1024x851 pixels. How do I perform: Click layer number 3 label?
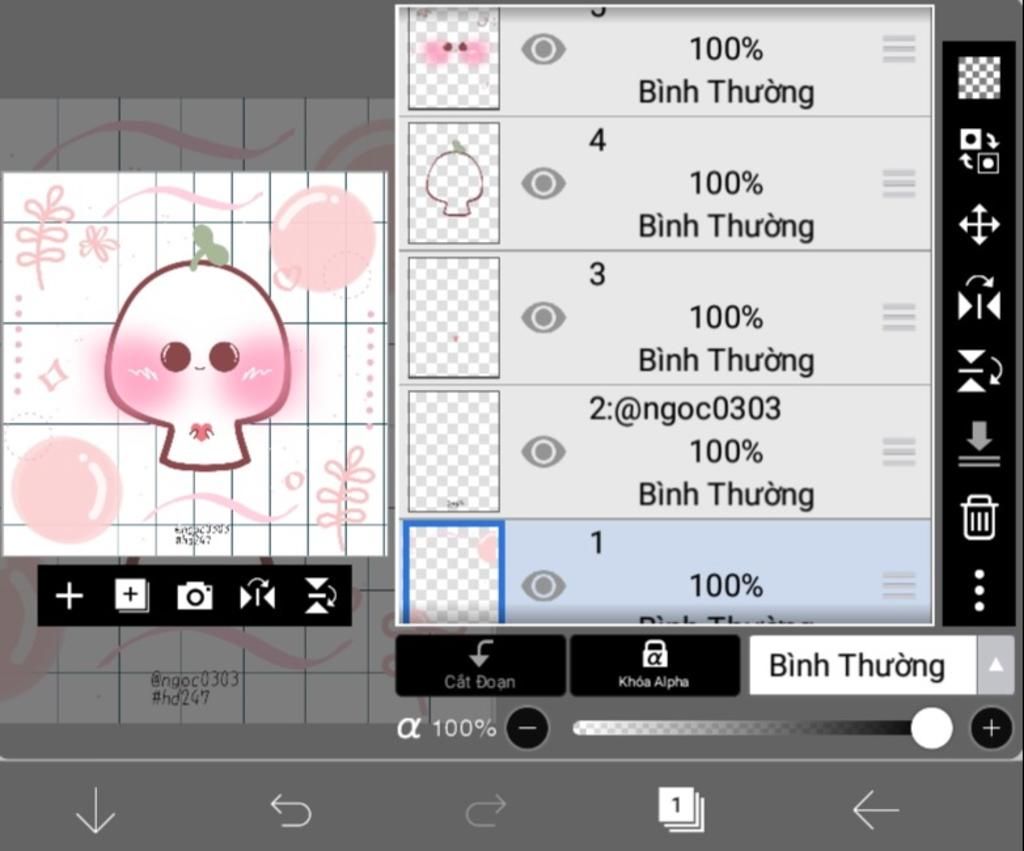tap(597, 274)
